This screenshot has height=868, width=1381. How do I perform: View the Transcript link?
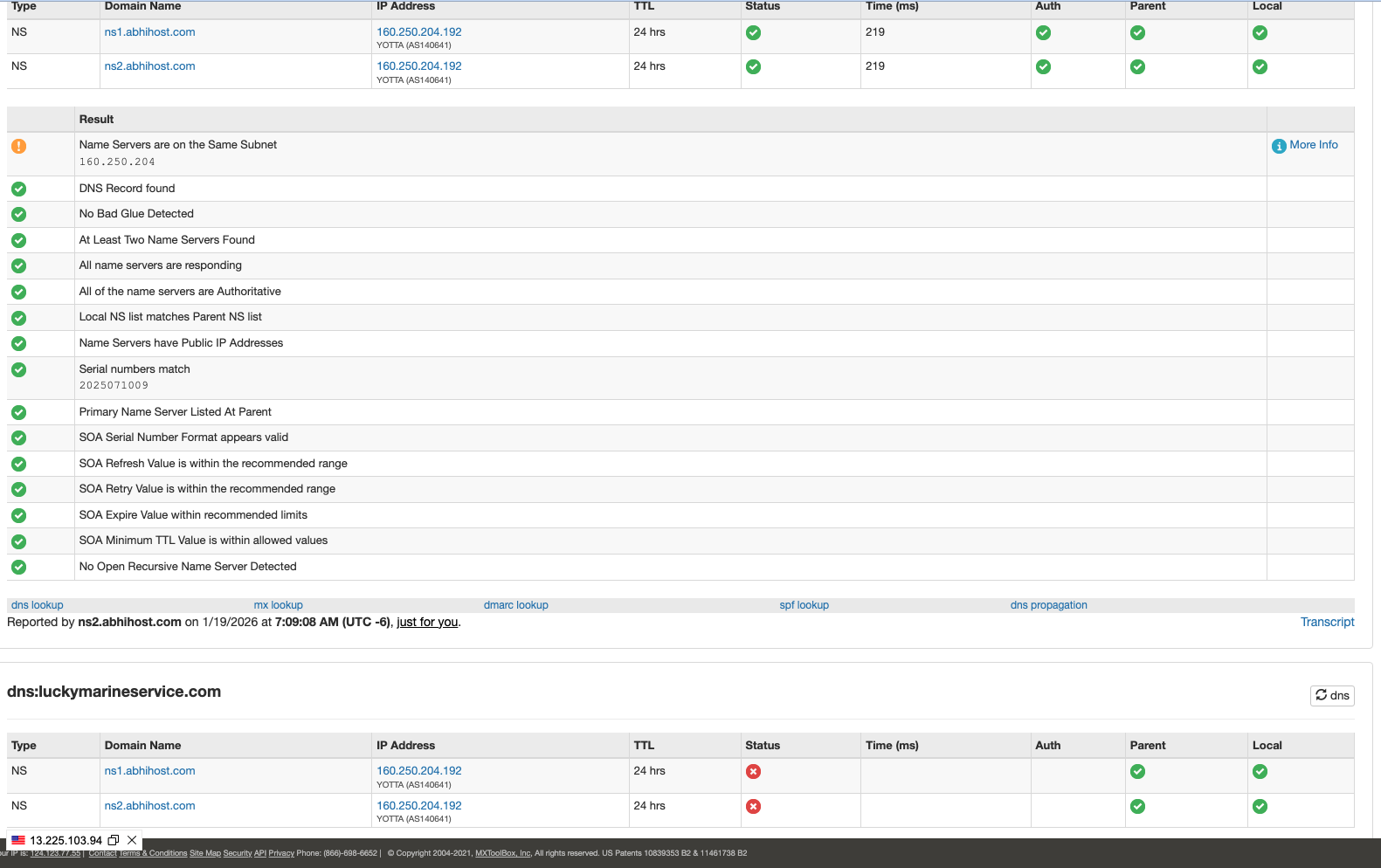pyautogui.click(x=1327, y=622)
